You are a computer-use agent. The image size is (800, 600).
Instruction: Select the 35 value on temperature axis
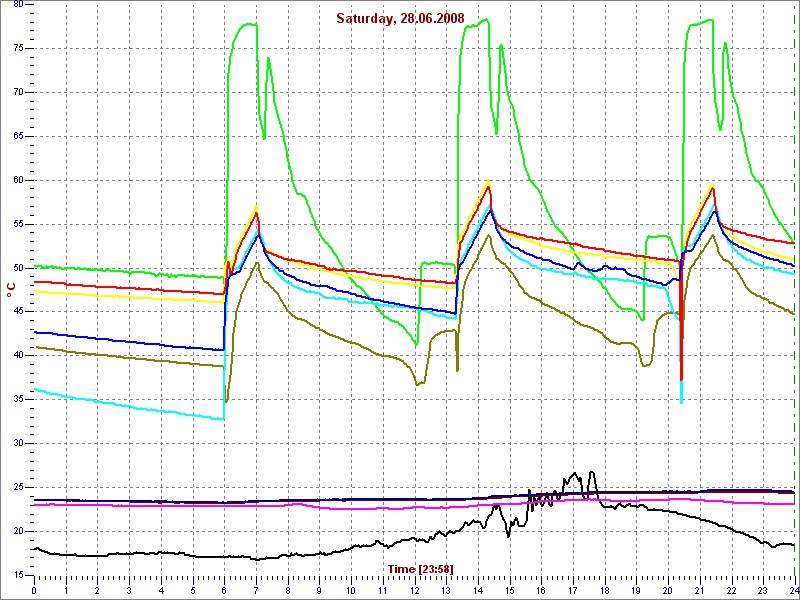click(17, 400)
